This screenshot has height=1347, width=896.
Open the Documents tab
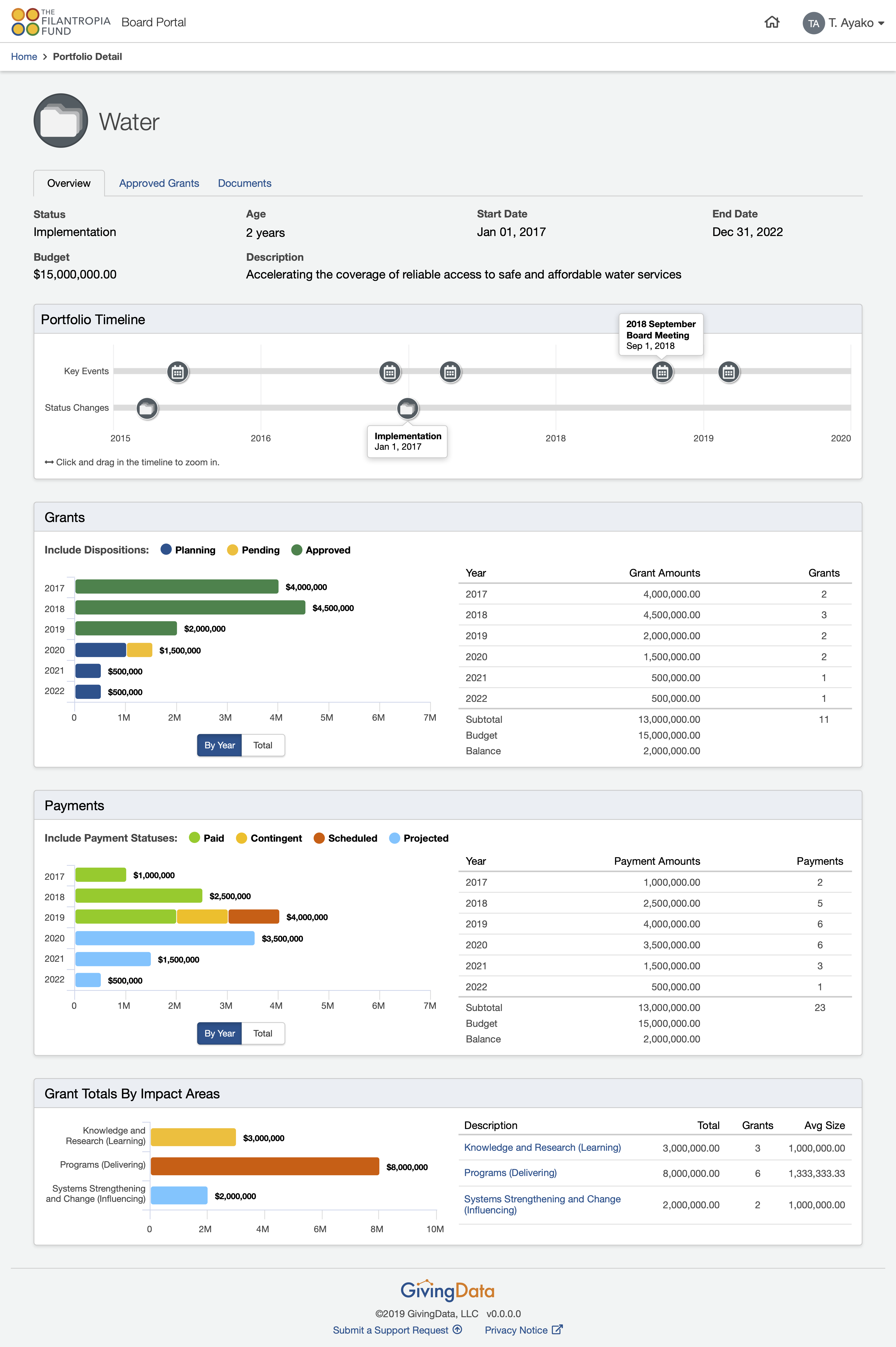pos(245,183)
